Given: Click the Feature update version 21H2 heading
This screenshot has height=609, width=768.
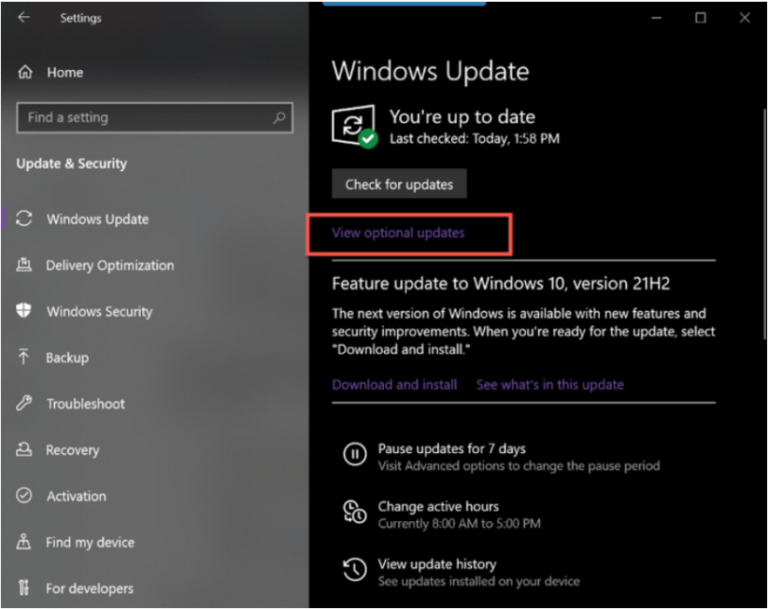Looking at the screenshot, I should (x=501, y=284).
